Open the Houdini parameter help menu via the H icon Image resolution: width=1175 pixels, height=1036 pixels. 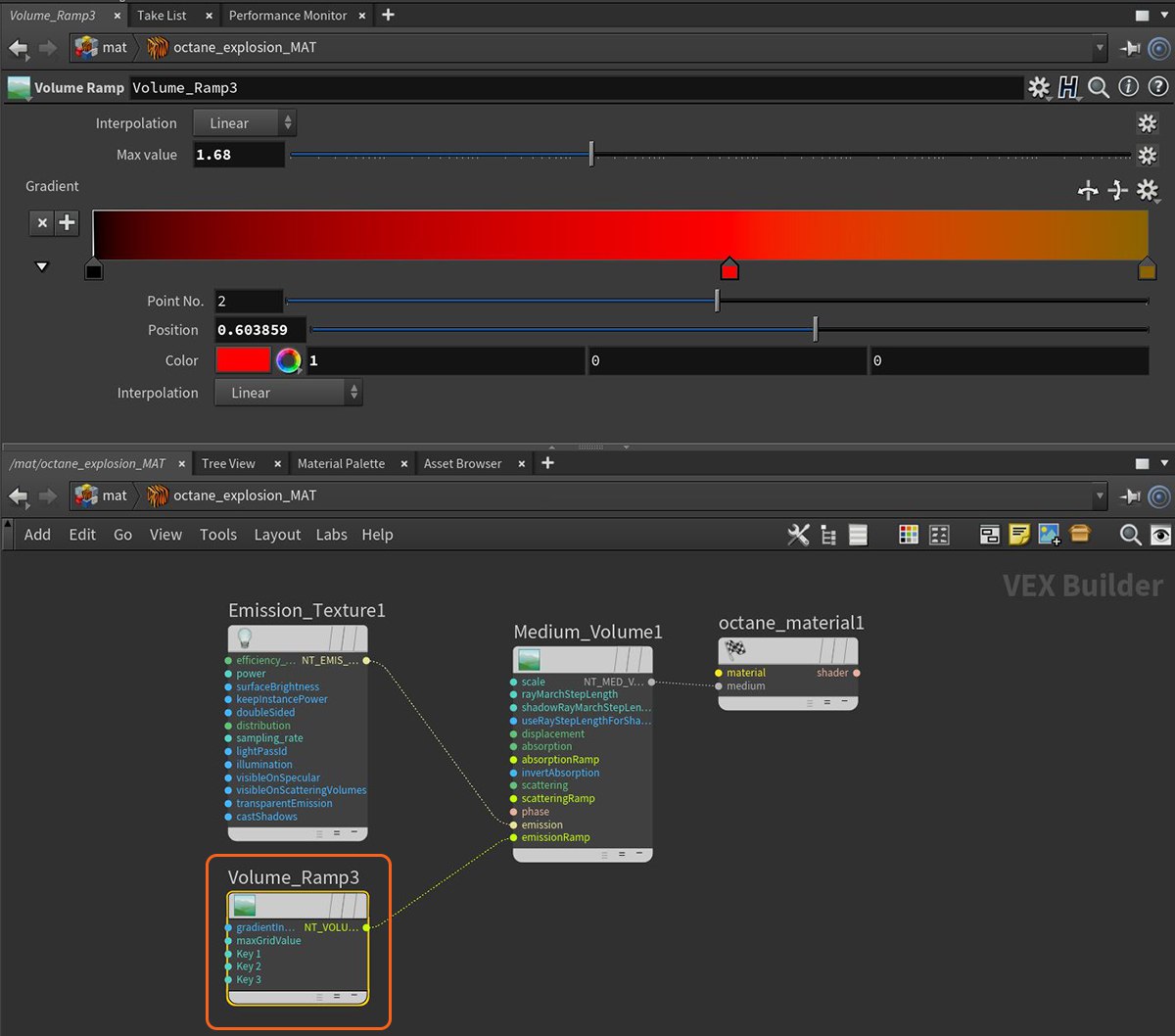point(1068,87)
